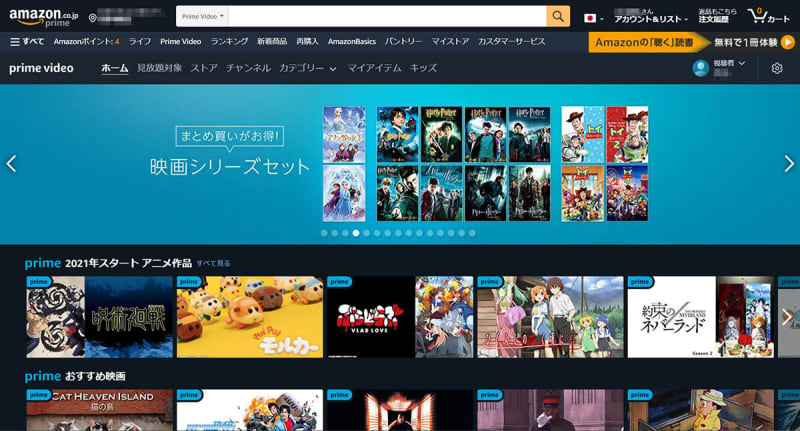
Task: Open the hamburger すべて menu
Action: coord(27,42)
